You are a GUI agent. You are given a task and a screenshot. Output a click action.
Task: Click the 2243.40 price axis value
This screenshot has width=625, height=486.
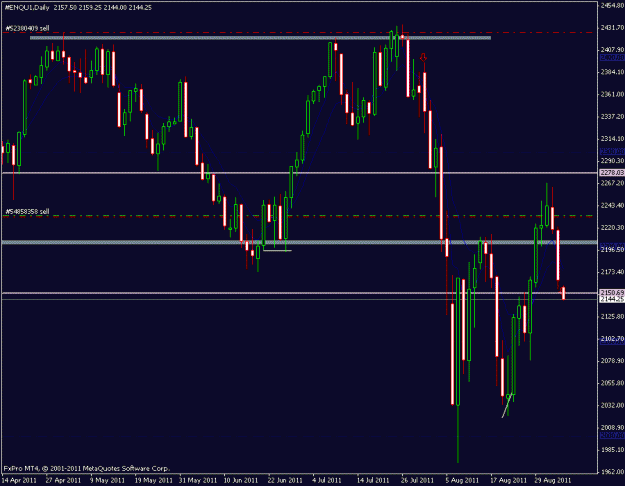coord(612,205)
